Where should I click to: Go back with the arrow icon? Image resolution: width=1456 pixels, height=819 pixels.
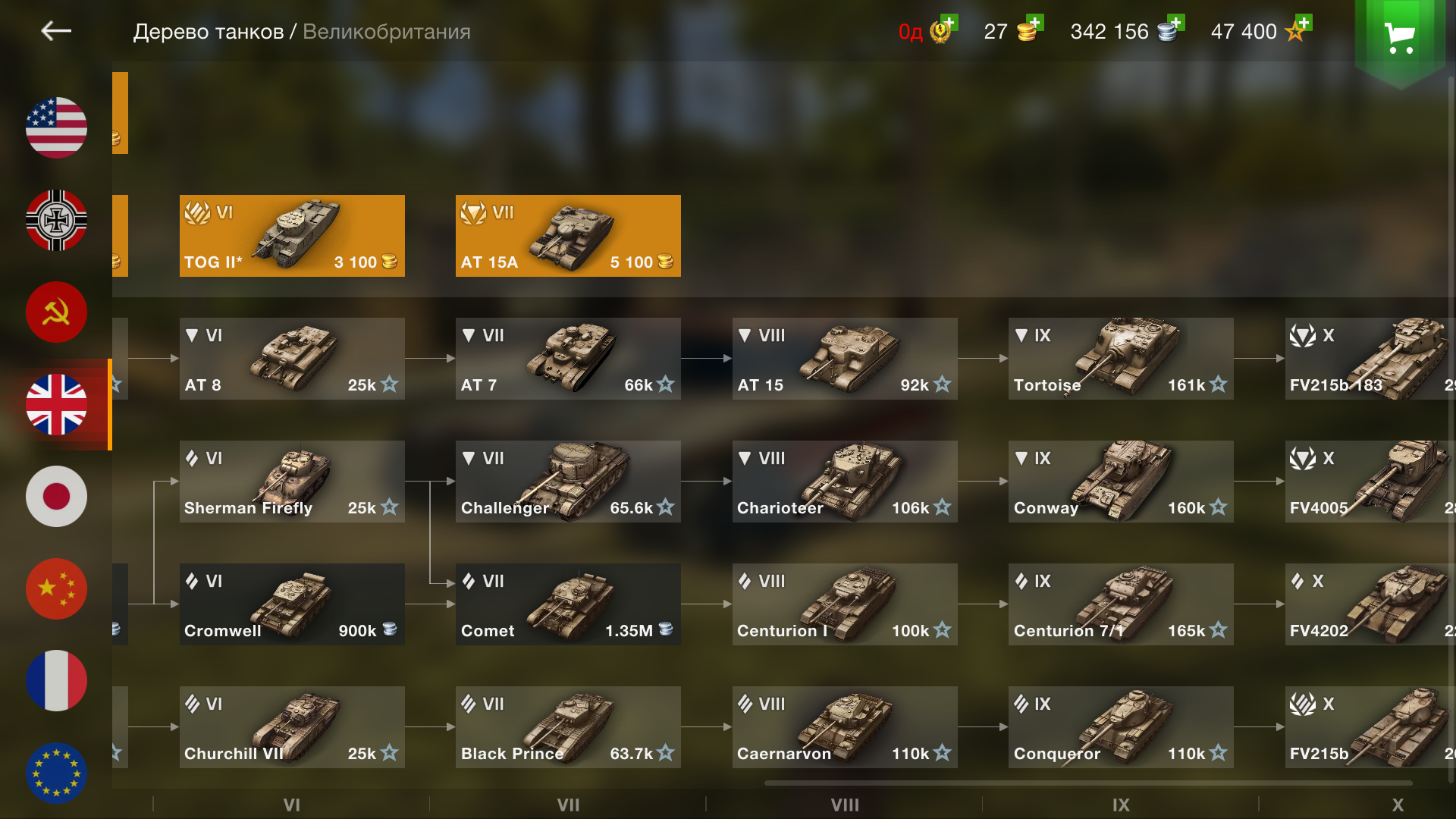point(56,31)
